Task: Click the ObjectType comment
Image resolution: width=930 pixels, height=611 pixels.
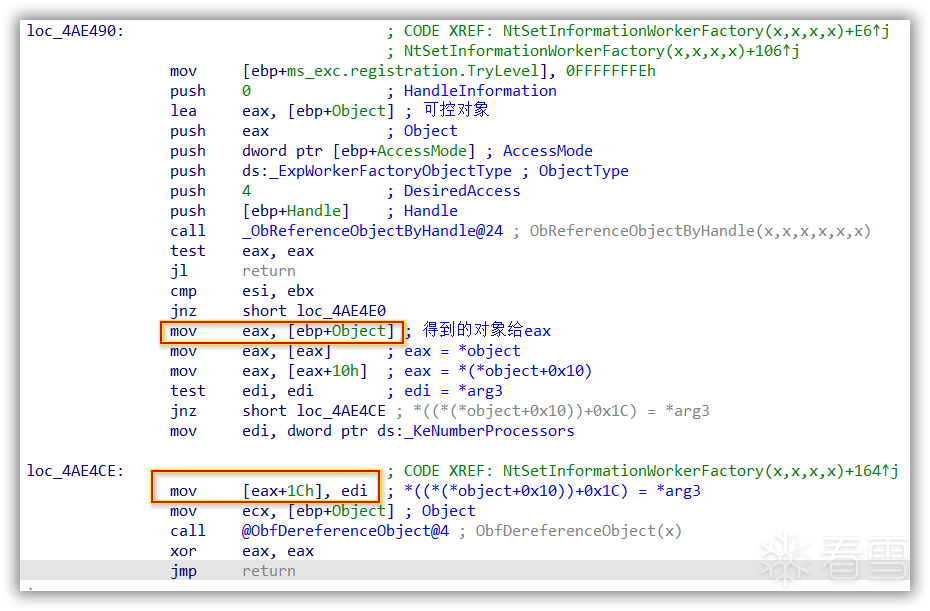Action: tap(583, 171)
